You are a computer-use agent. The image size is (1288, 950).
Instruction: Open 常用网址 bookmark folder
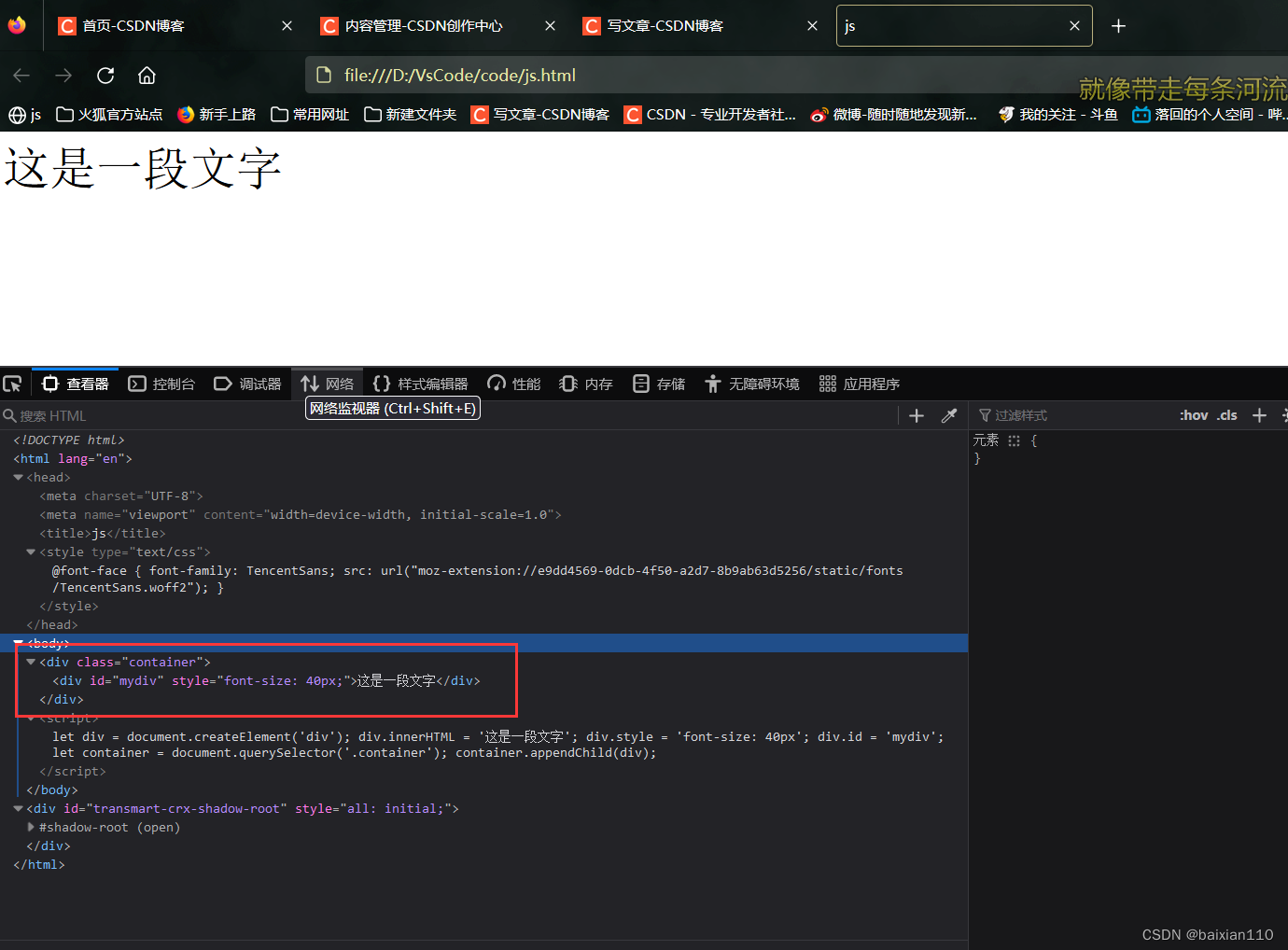[310, 114]
